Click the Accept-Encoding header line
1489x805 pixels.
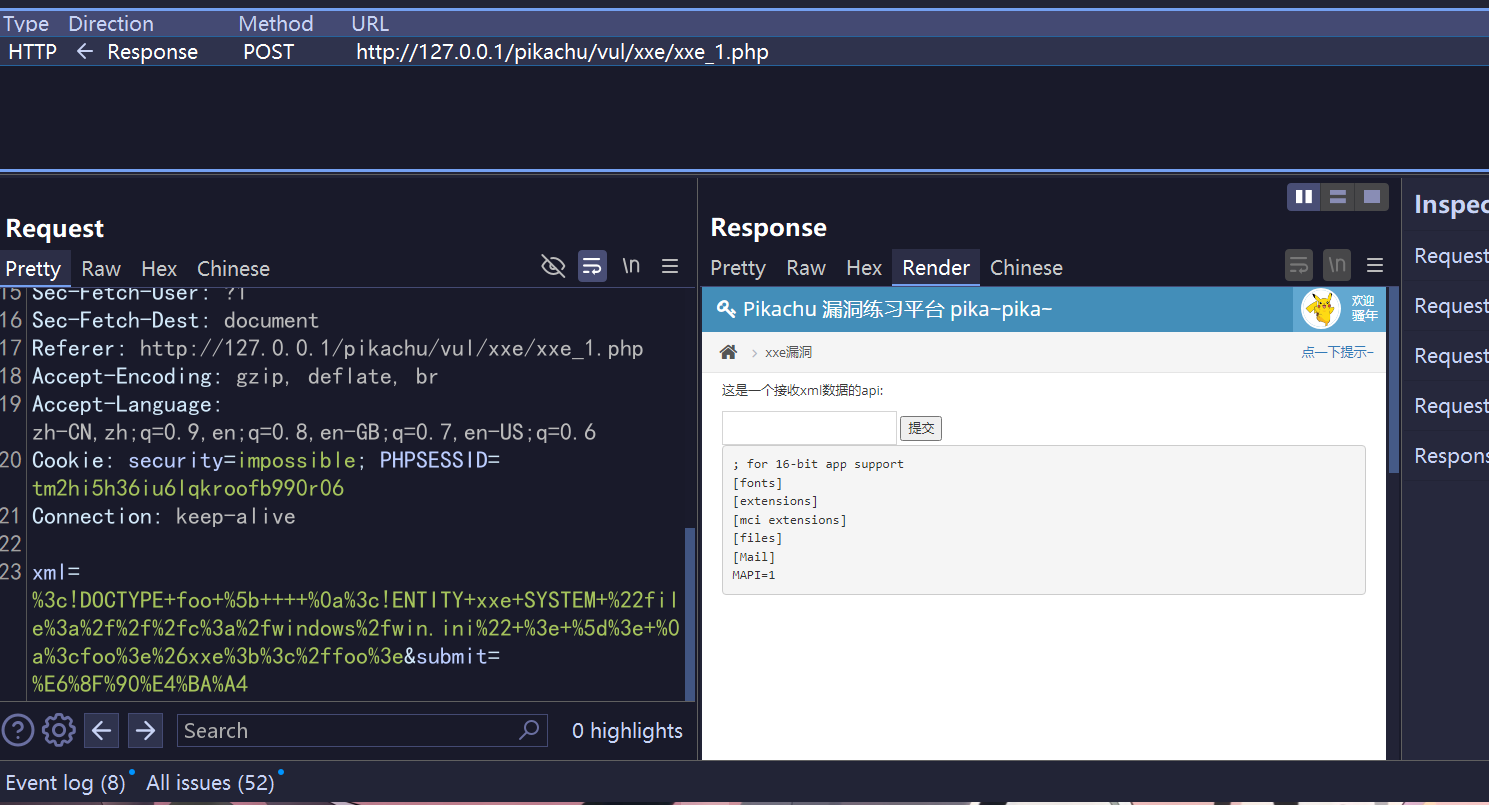click(x=235, y=376)
